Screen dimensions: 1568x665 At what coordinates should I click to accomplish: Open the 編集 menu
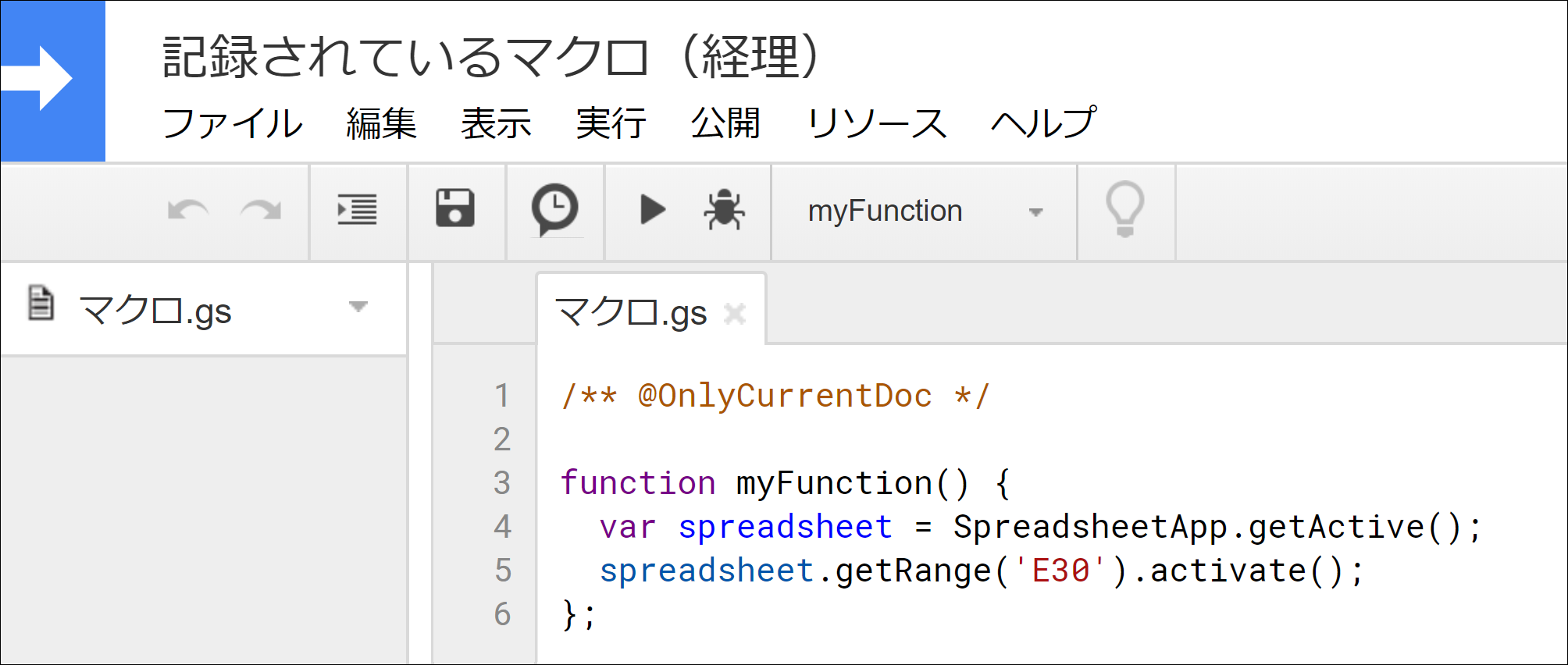[x=381, y=123]
